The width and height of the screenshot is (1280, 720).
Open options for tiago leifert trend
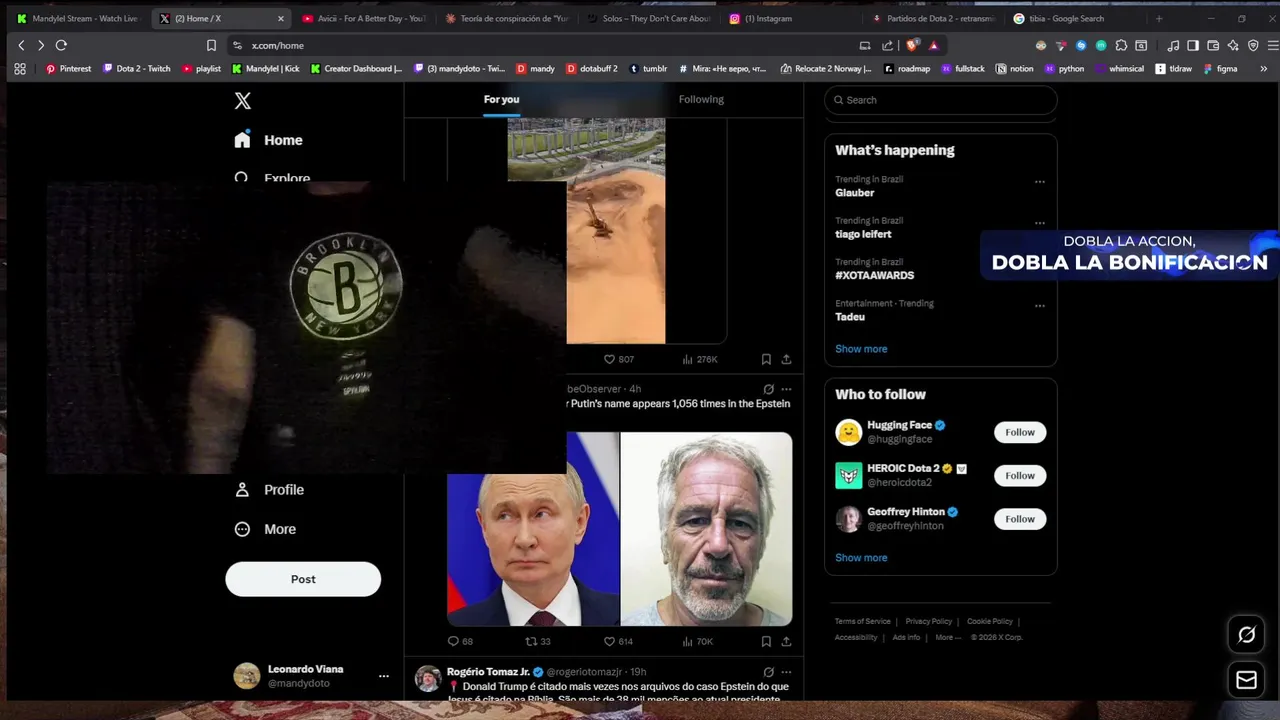pos(1040,223)
